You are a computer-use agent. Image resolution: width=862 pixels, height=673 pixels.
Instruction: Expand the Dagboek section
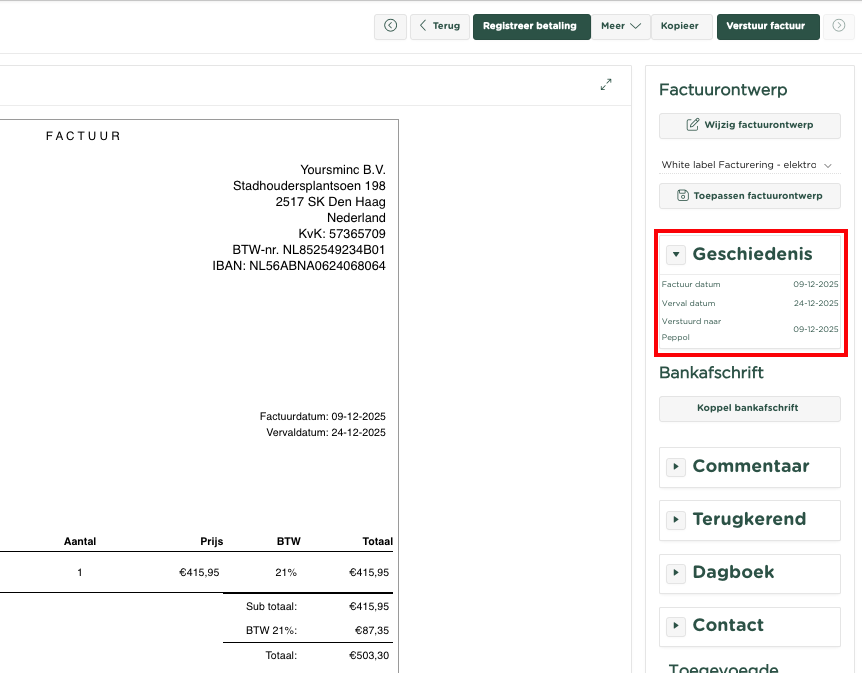(677, 573)
